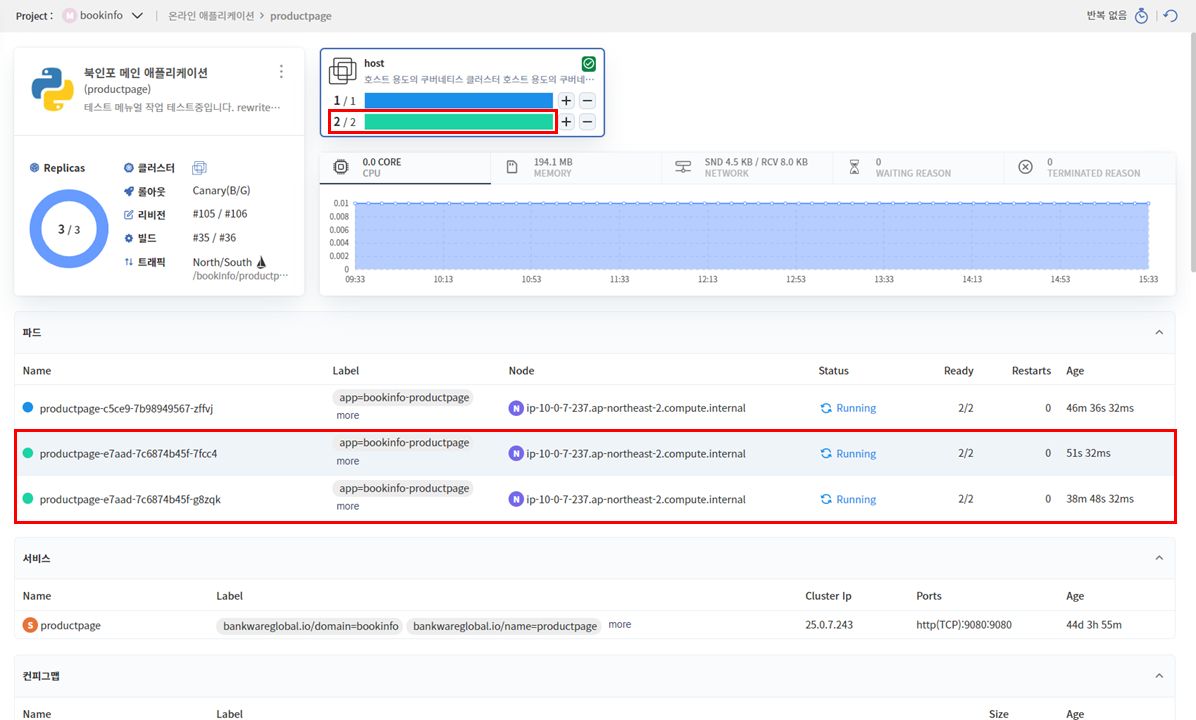Select the TERMINATED REASON tab
This screenshot has width=1196, height=720.
click(x=1090, y=168)
